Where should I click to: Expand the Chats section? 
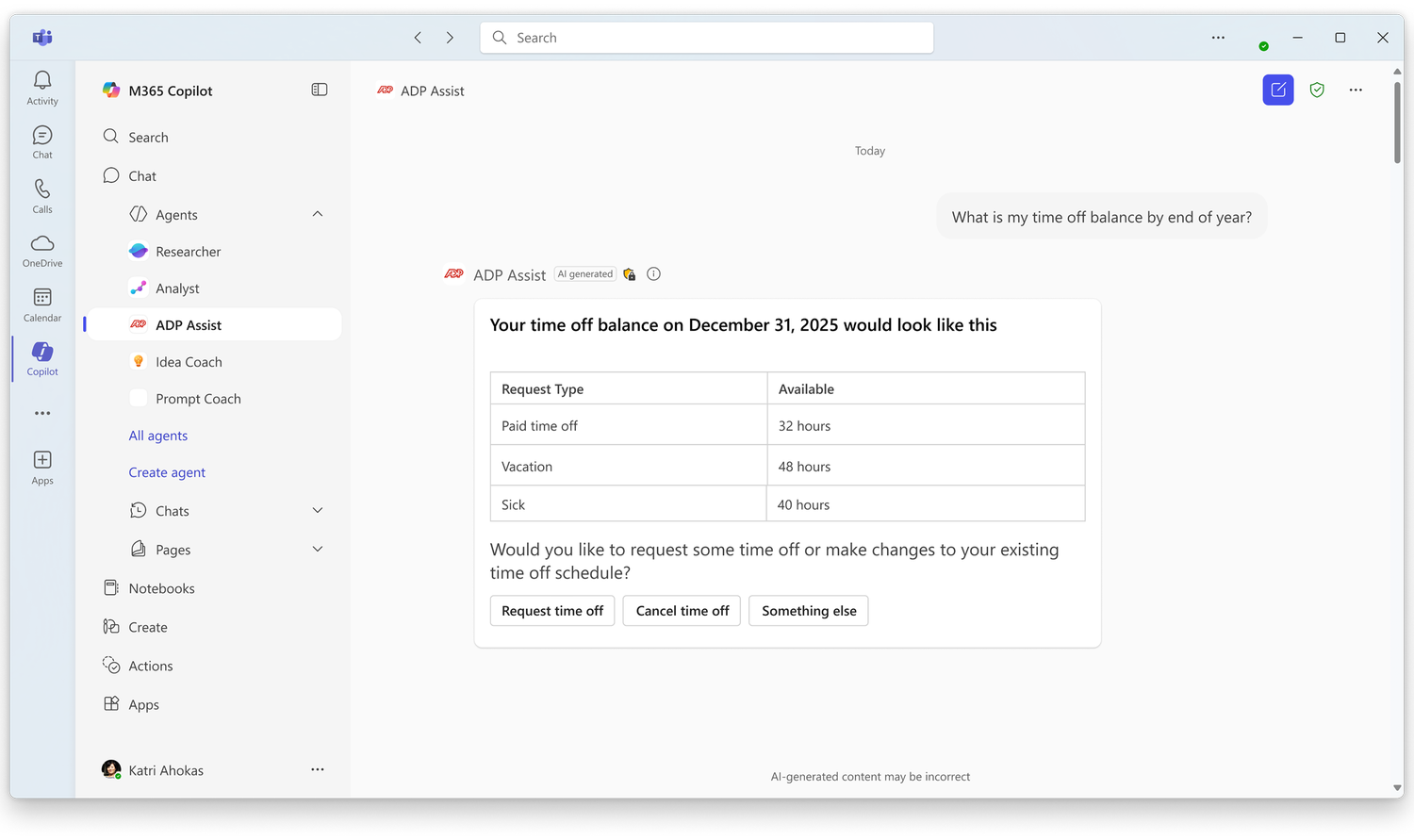click(x=318, y=511)
